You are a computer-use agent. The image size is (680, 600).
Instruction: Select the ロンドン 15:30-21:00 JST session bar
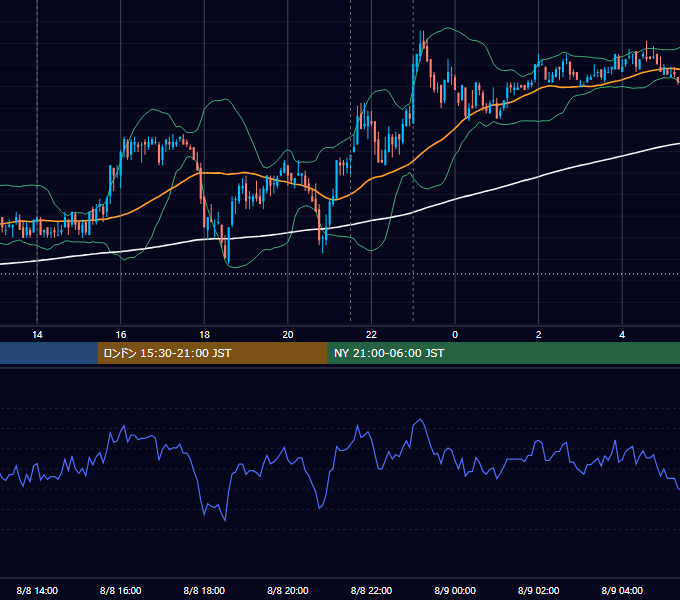pyautogui.click(x=212, y=353)
